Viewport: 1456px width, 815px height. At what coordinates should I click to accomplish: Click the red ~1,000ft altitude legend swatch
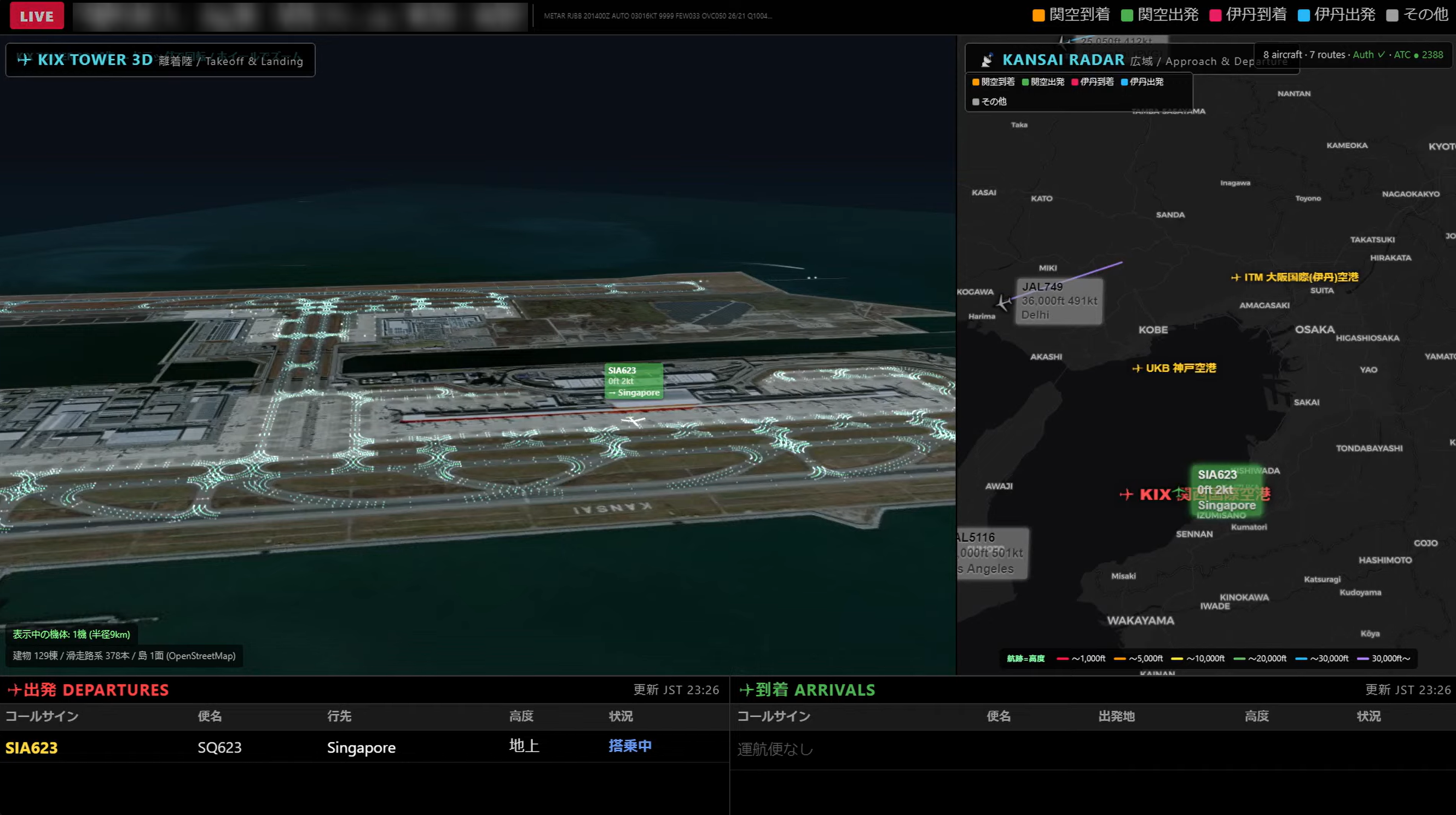tap(1062, 659)
